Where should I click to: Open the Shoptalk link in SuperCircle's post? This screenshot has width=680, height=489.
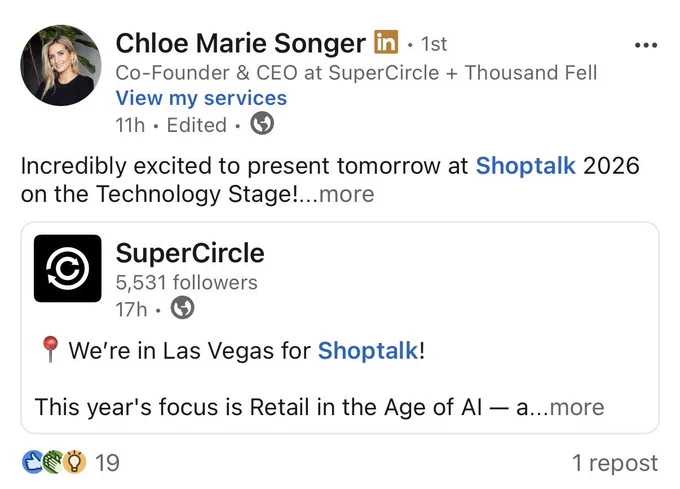(368, 350)
